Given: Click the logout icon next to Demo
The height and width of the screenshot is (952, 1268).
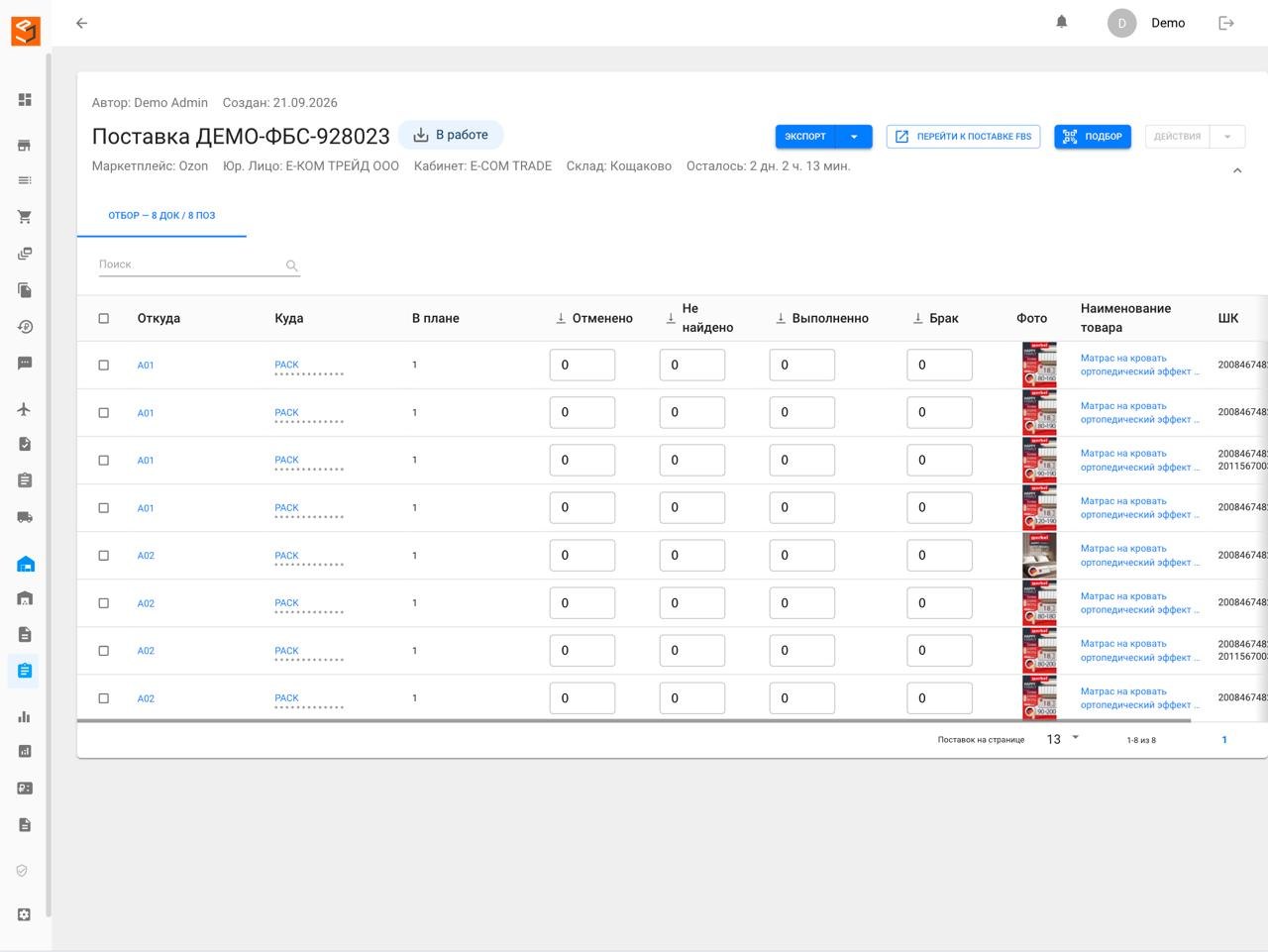Looking at the screenshot, I should coord(1226,23).
